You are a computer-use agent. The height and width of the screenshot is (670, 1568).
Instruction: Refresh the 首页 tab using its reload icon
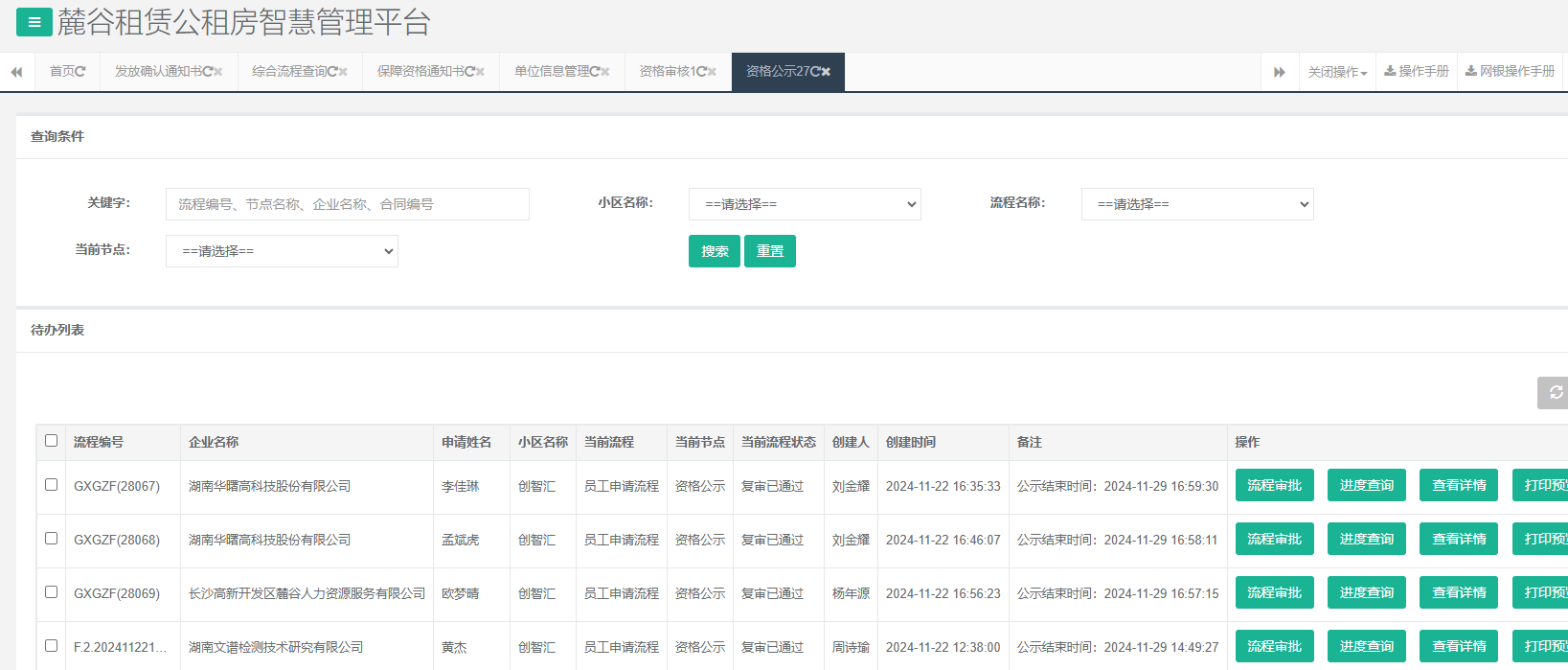point(80,72)
